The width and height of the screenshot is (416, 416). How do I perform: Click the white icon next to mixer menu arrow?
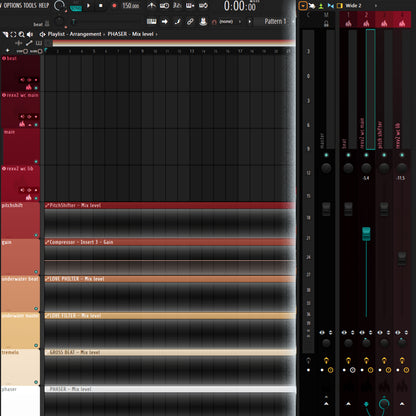(312, 6)
